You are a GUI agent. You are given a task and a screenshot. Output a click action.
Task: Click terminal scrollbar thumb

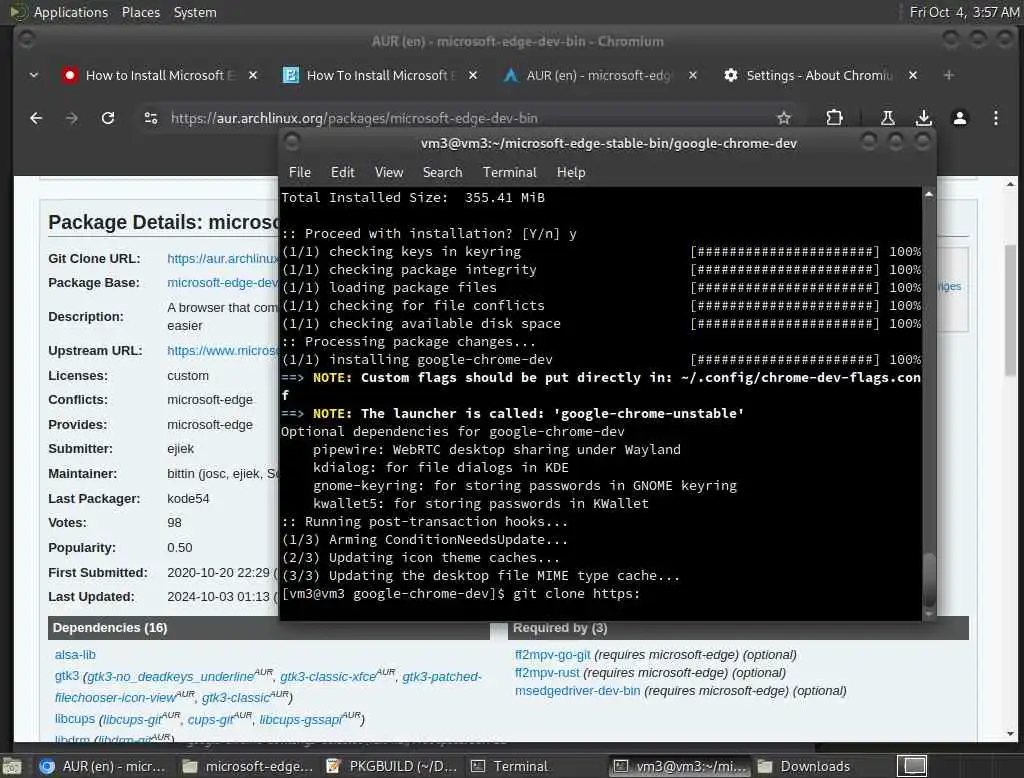[929, 579]
